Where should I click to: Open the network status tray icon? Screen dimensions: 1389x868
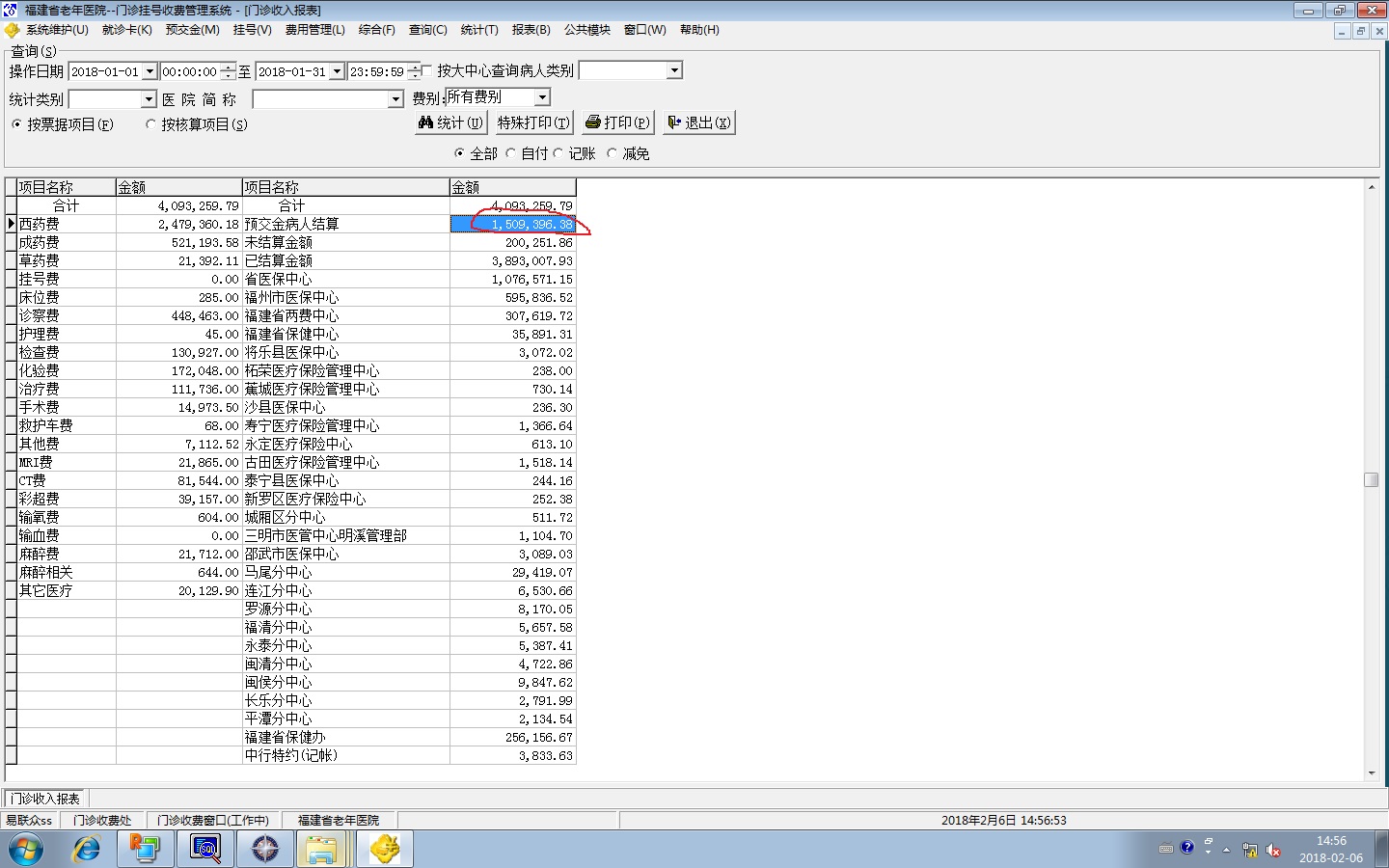(1250, 850)
